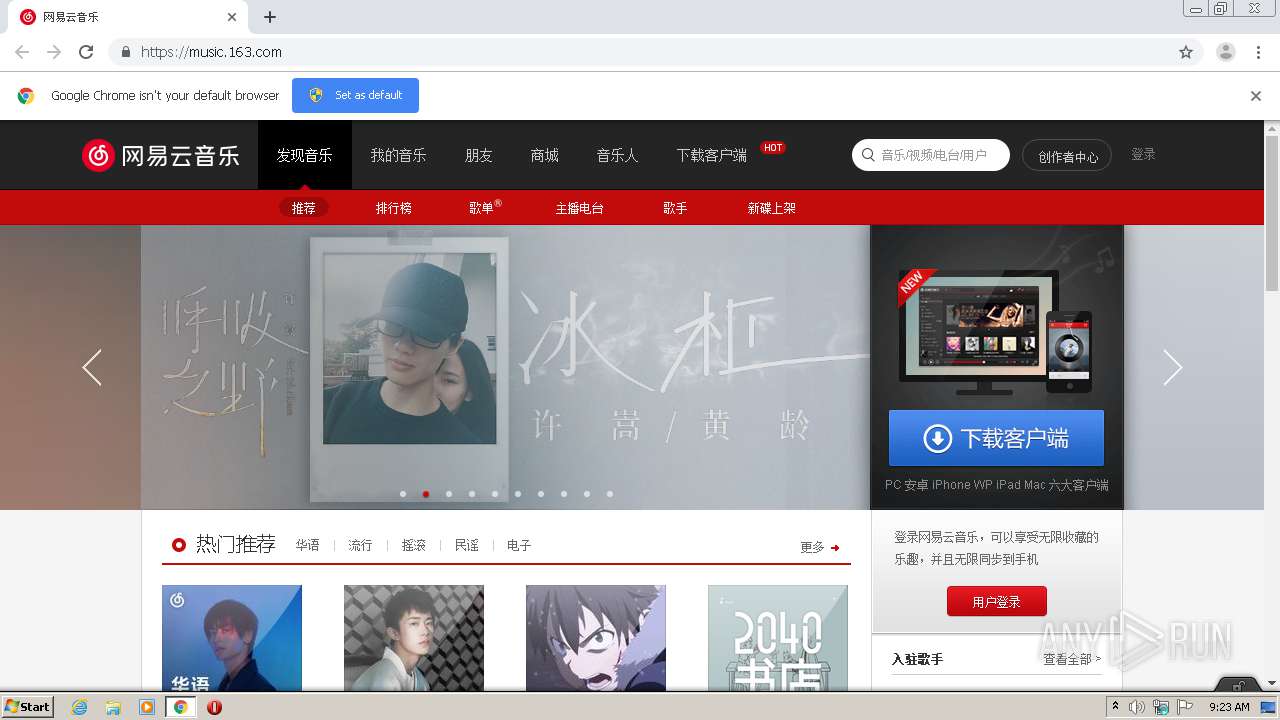Select the 推荐 sub-navigation item
The image size is (1280, 720).
(304, 208)
